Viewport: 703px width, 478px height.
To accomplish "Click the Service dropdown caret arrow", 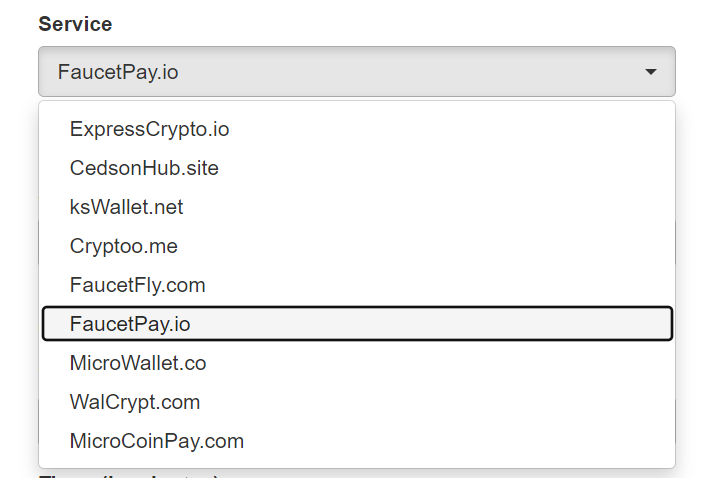I will 650,72.
